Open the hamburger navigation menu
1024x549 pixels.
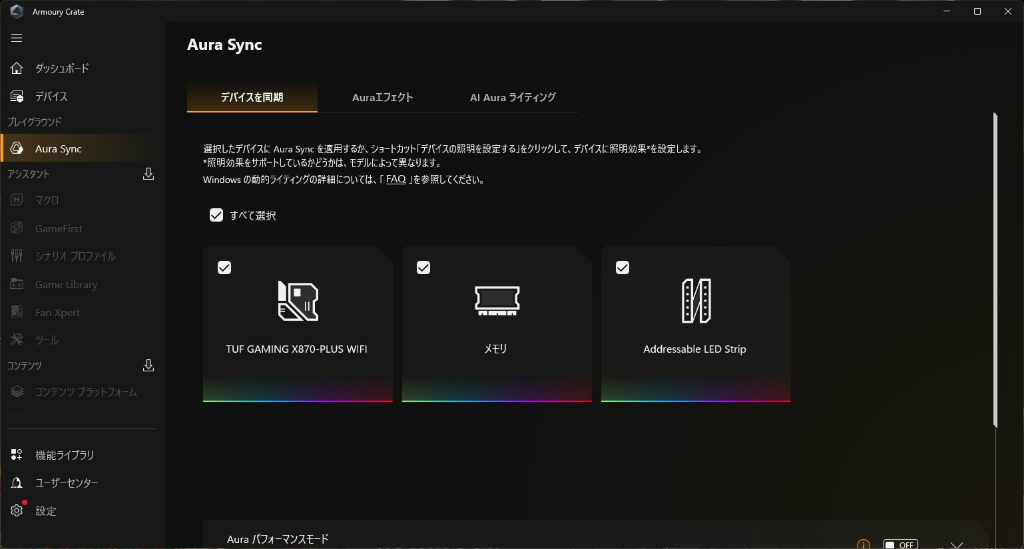[x=17, y=38]
